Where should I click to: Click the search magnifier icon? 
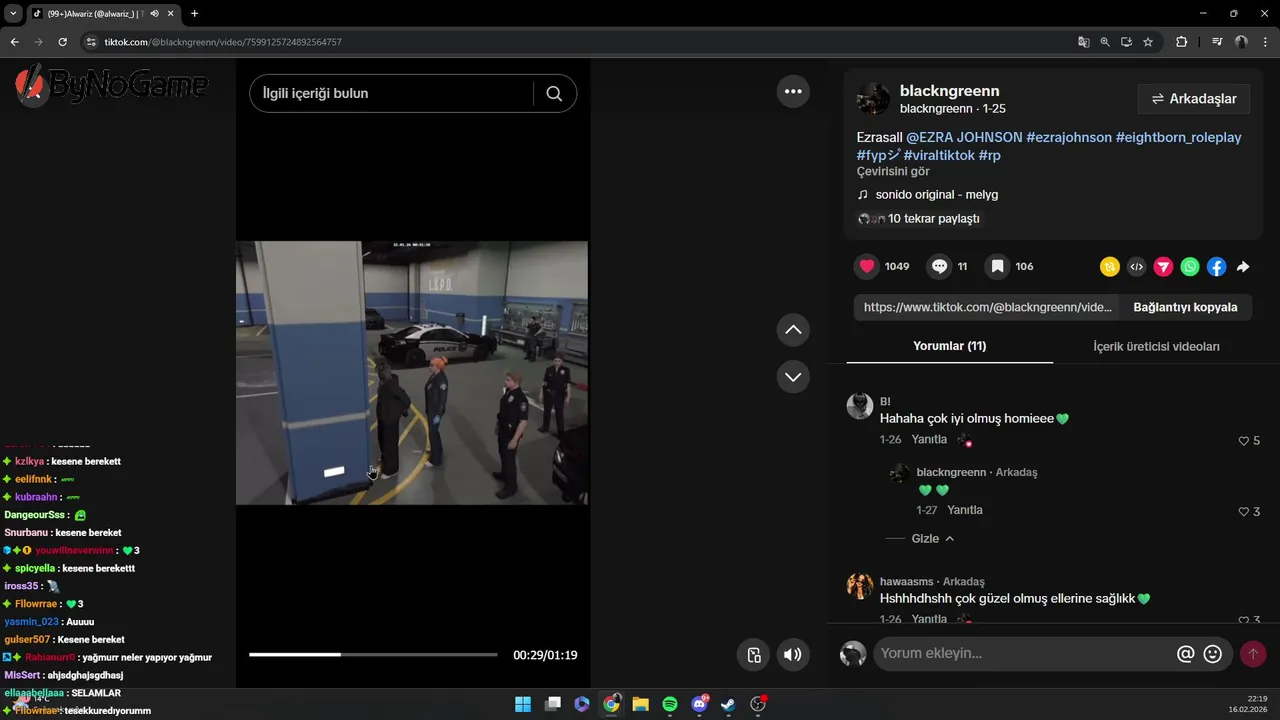click(554, 93)
